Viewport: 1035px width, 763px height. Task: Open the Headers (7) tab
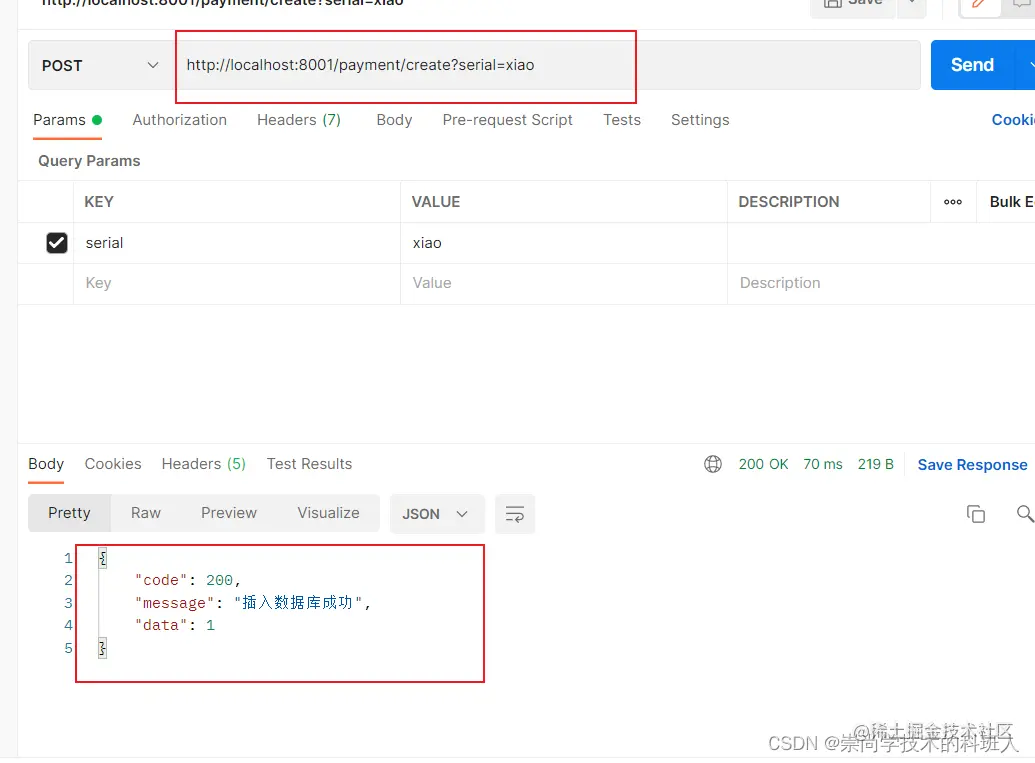coord(299,120)
